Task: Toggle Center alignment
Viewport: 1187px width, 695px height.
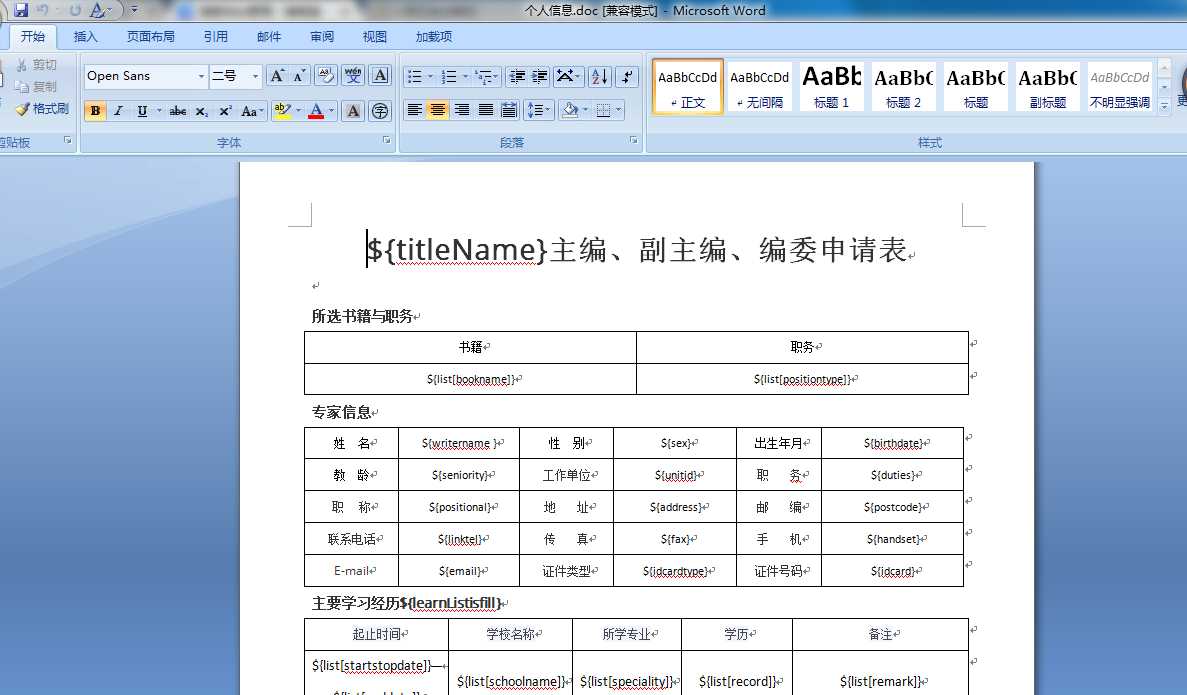Action: pos(438,111)
